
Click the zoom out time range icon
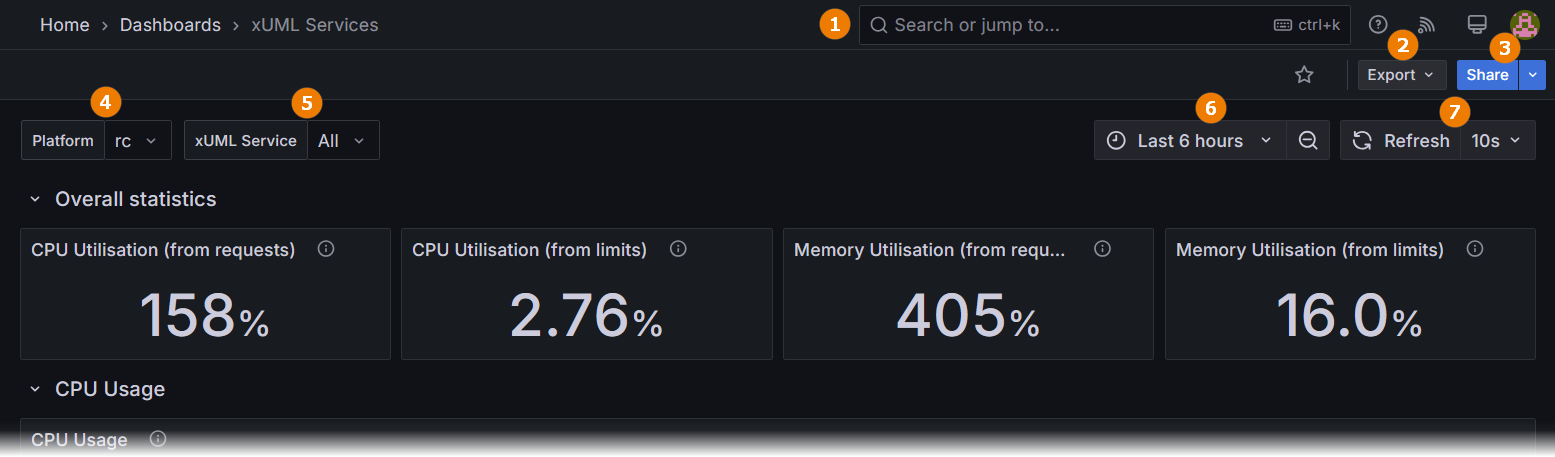tap(1308, 141)
